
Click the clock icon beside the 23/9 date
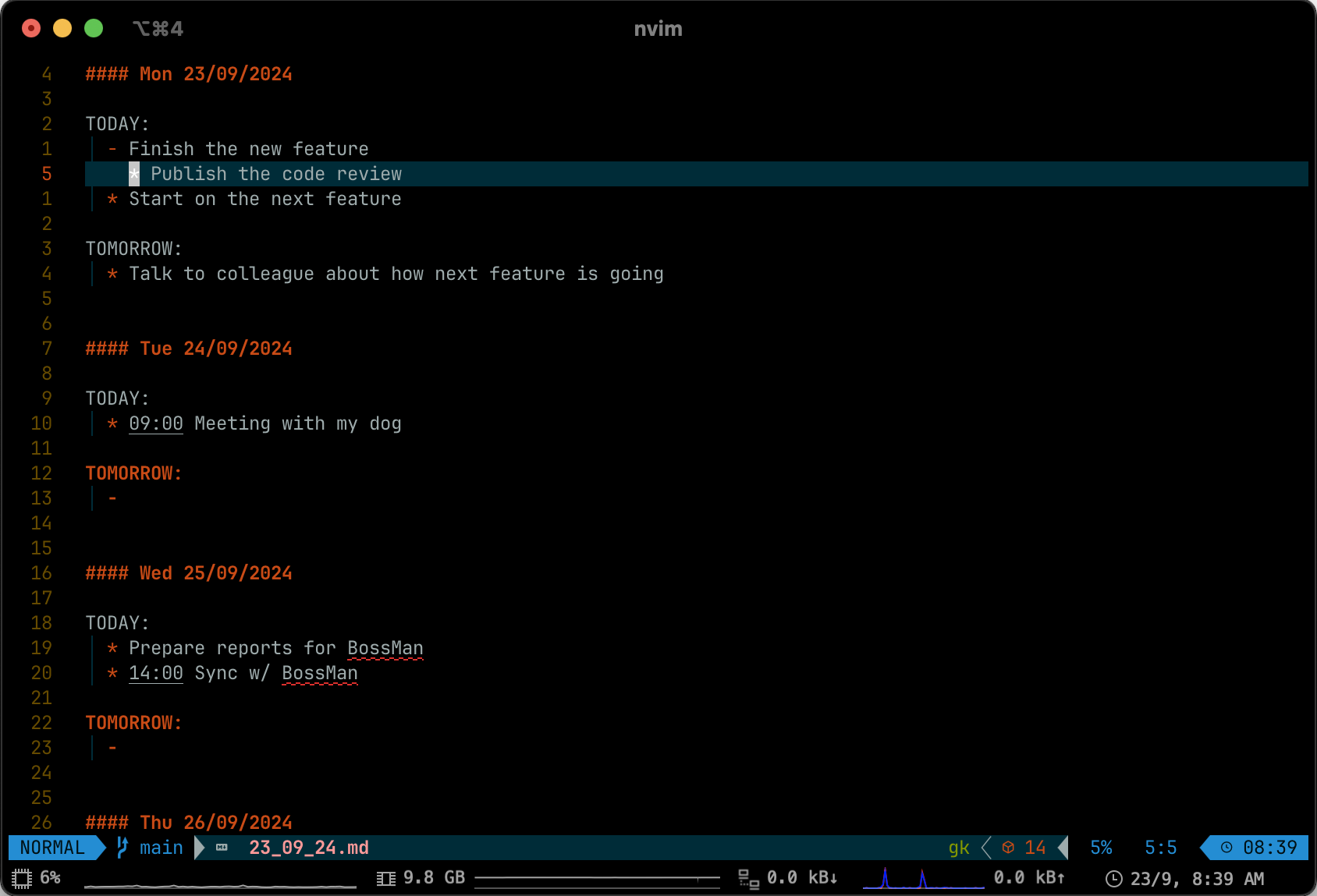tap(1114, 879)
